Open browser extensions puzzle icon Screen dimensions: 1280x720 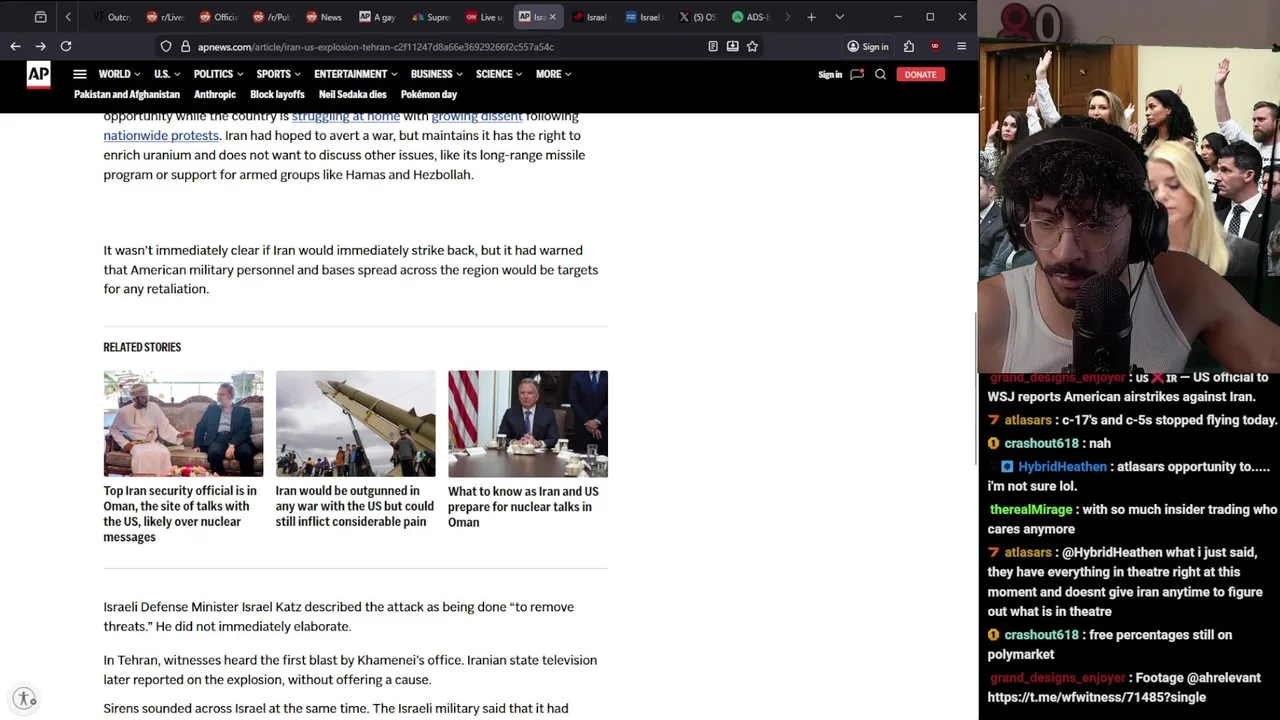click(x=908, y=46)
